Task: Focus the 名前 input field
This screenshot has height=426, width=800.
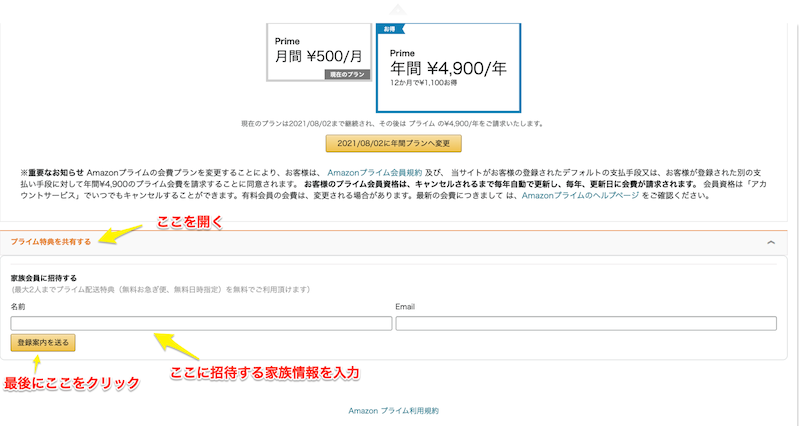Action: 201,323
